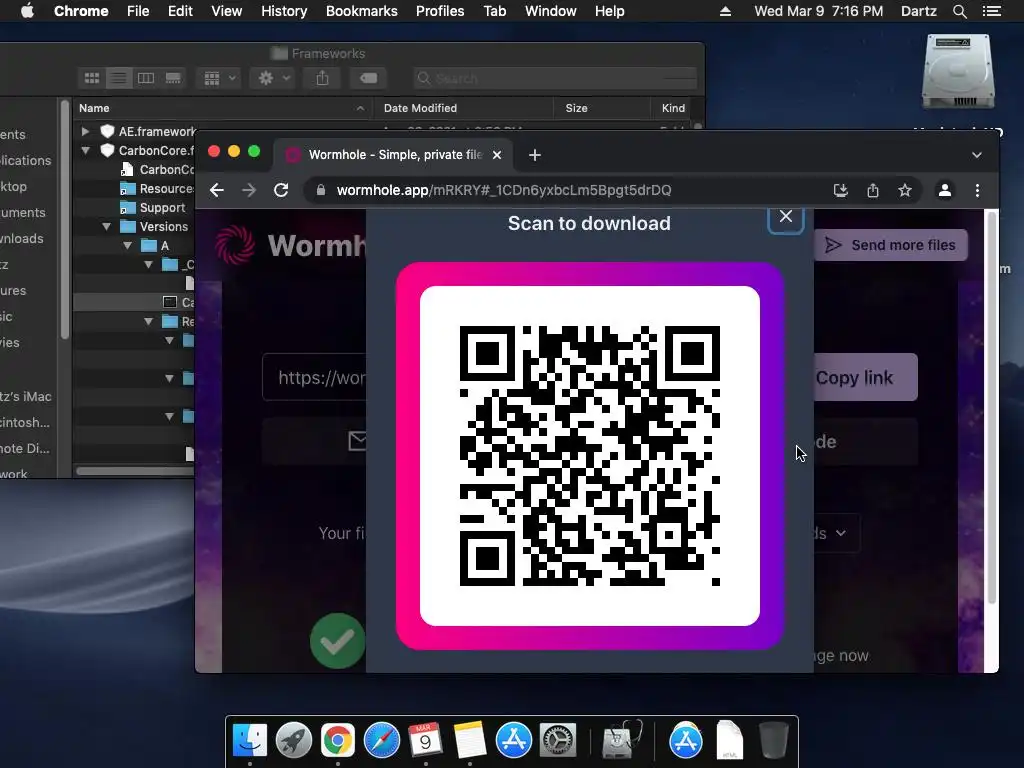Image resolution: width=1024 pixels, height=768 pixels.
Task: Open the Bookmarks menu
Action: point(362,11)
